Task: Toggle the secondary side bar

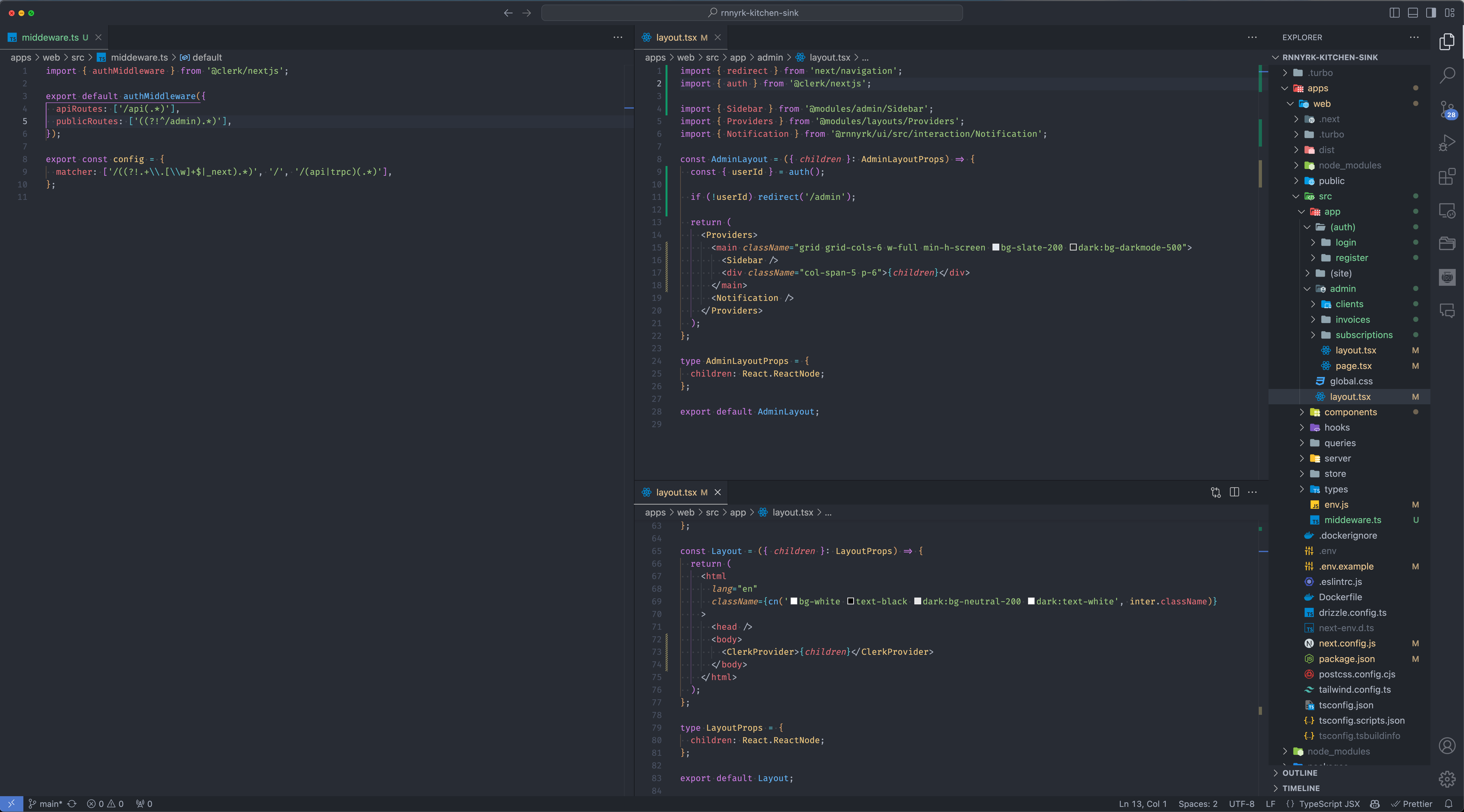Action: pyautogui.click(x=1431, y=12)
